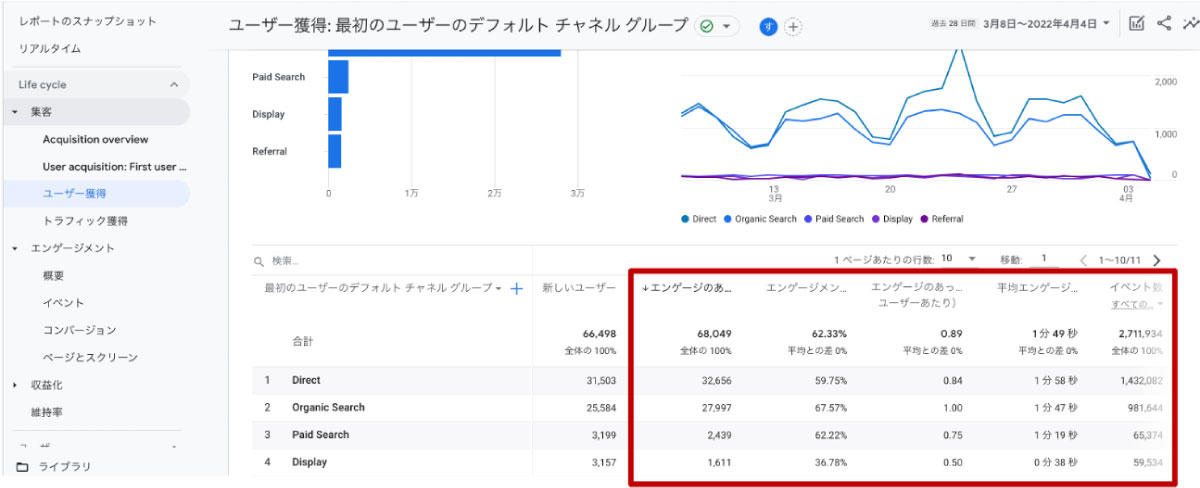Click the report title ユーザー獲得 heading
This screenshot has height=488, width=1200.
click(x=459, y=25)
